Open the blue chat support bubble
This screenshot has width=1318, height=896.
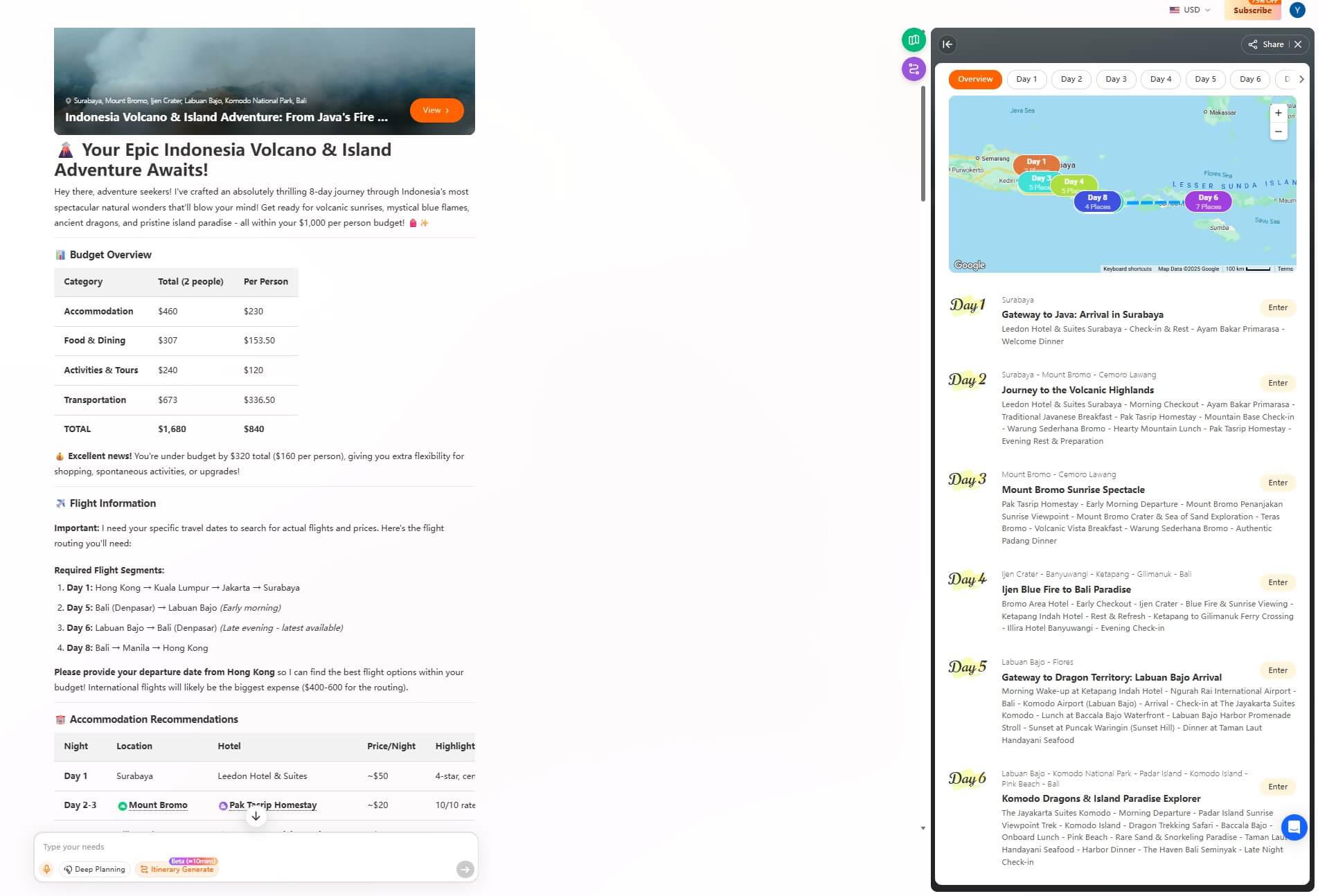click(x=1293, y=827)
